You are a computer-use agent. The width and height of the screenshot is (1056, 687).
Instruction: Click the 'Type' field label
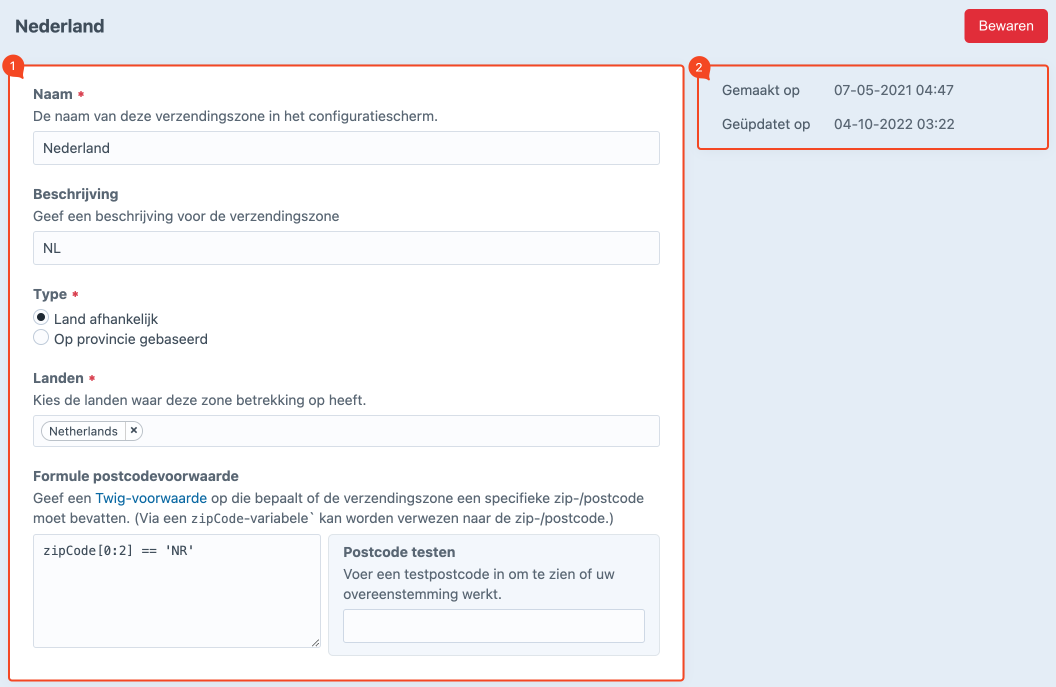(50, 294)
